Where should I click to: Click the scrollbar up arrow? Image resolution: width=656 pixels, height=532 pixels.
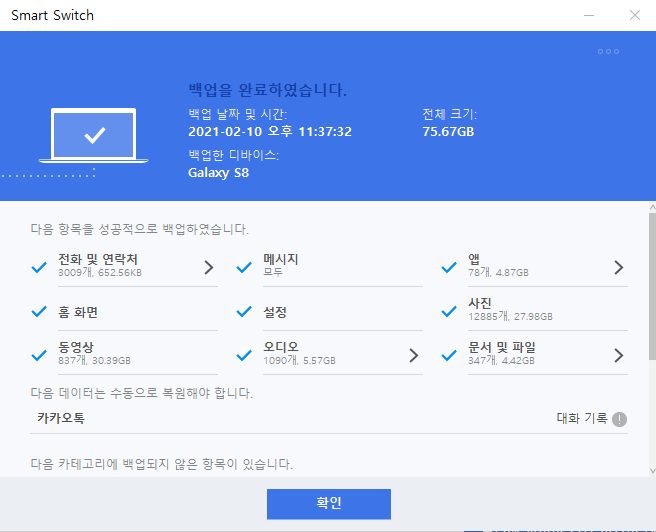652,207
